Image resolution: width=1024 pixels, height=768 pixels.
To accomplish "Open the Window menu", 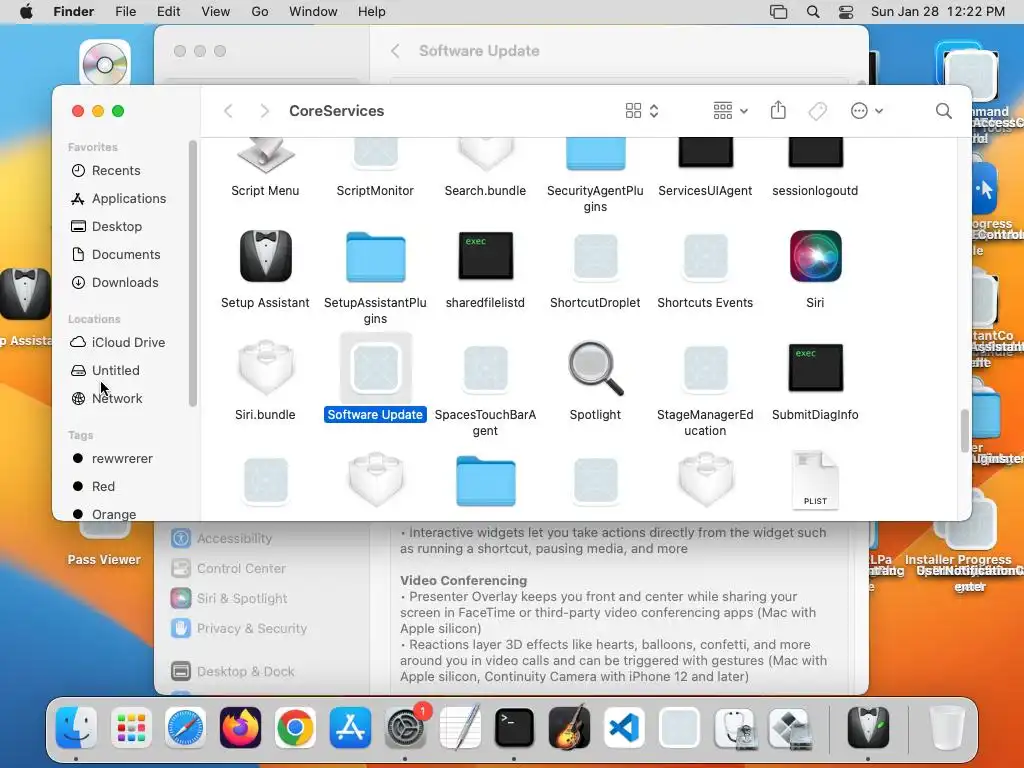I will (313, 12).
